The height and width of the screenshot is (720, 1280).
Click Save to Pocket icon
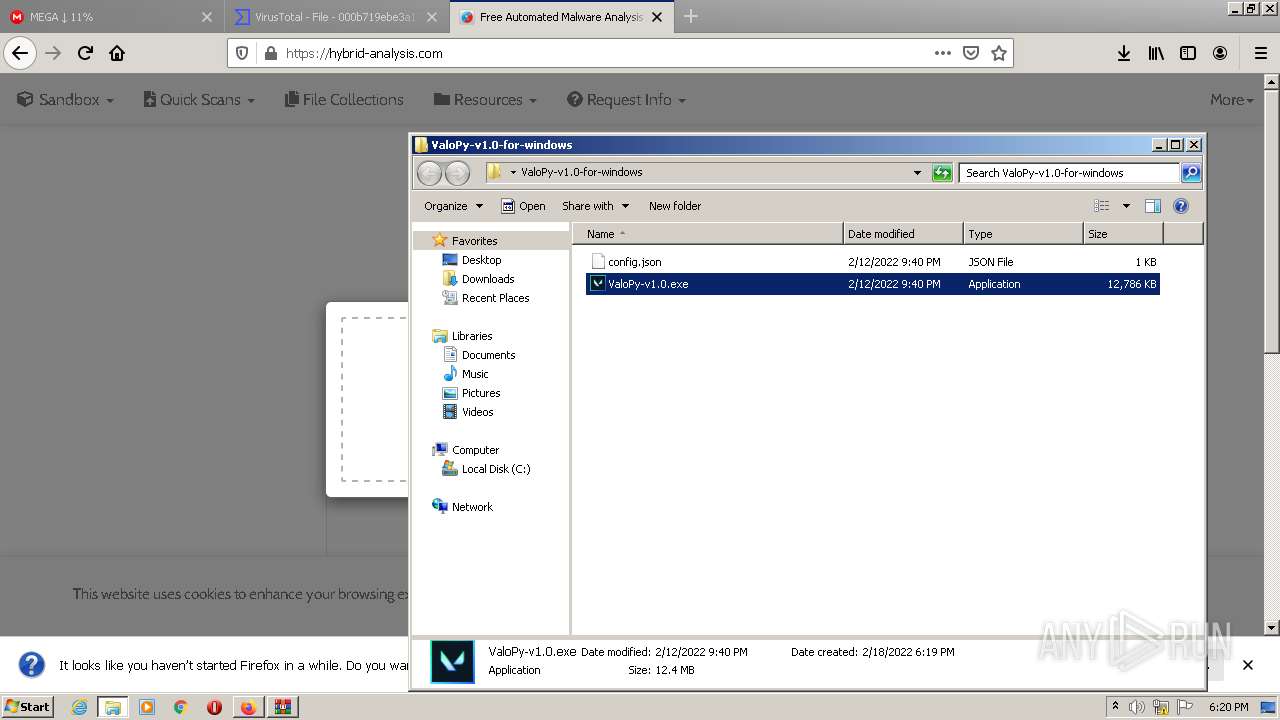[x=970, y=53]
